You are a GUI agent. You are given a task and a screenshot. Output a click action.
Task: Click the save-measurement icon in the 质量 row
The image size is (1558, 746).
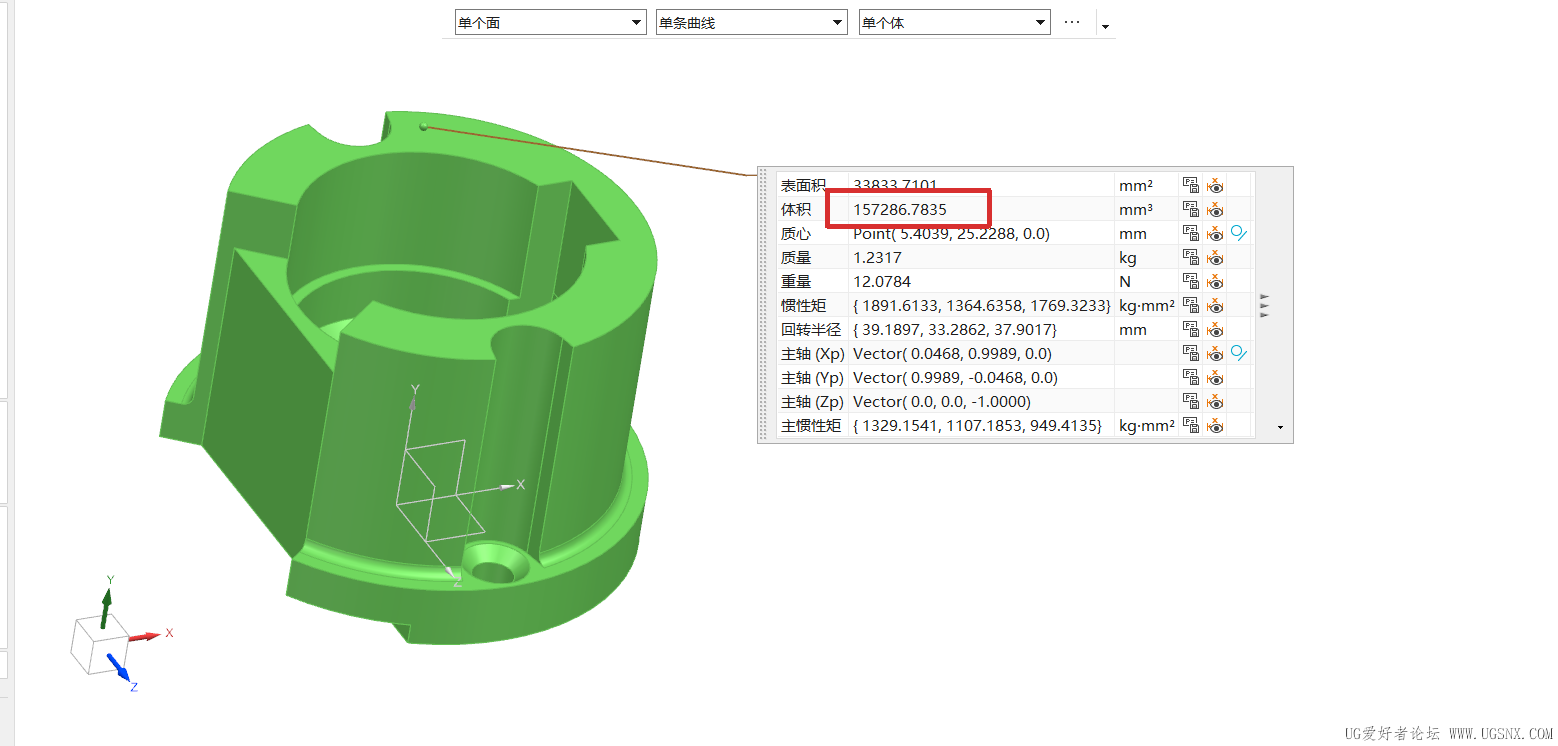[x=1191, y=257]
